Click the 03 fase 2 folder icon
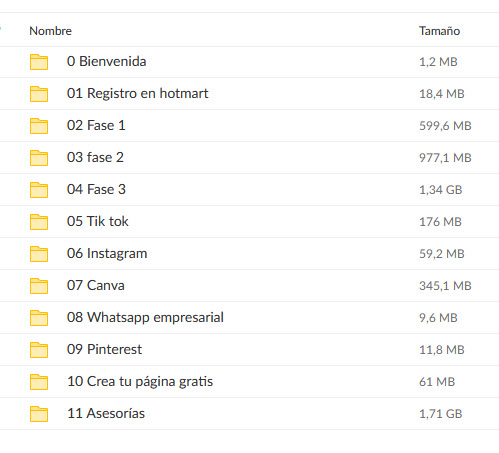This screenshot has height=453, width=499. coord(39,158)
